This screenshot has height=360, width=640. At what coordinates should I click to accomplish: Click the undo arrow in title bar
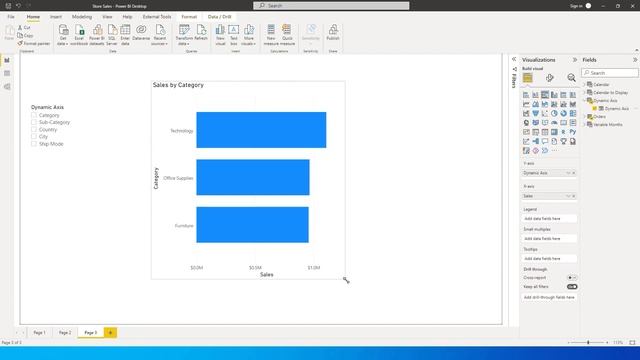[x=18, y=6]
